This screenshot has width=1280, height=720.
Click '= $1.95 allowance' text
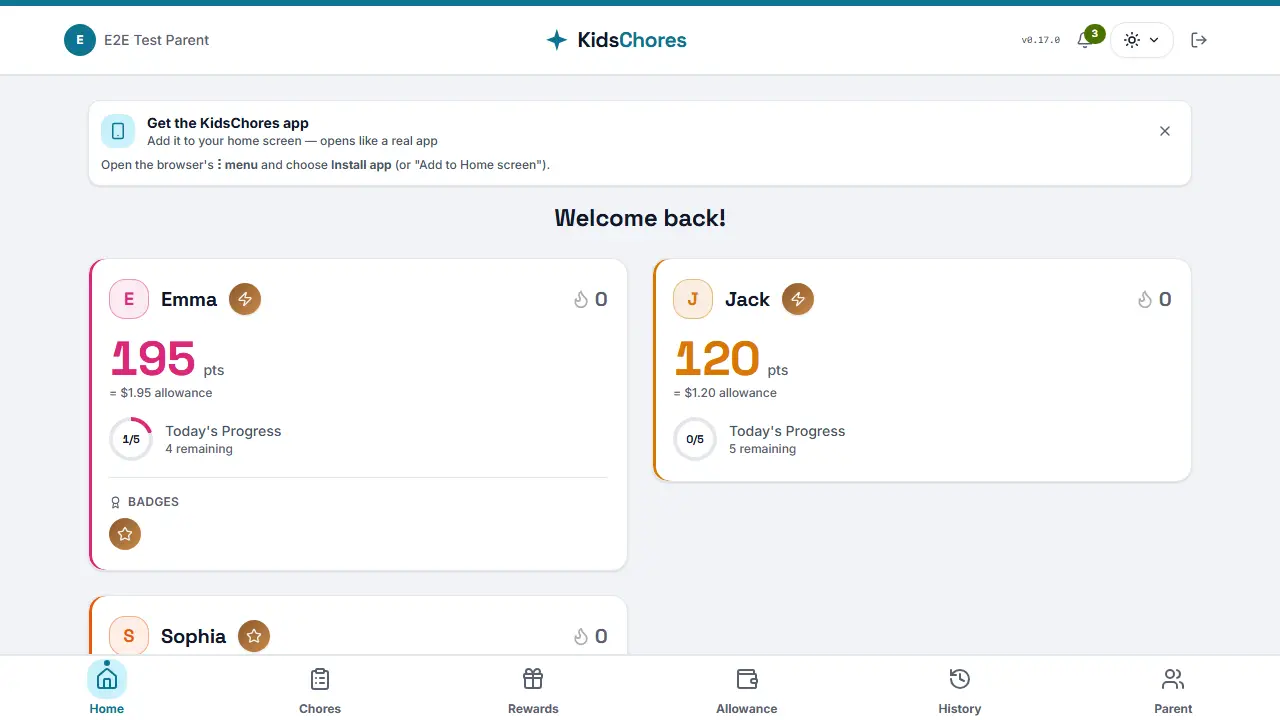161,393
